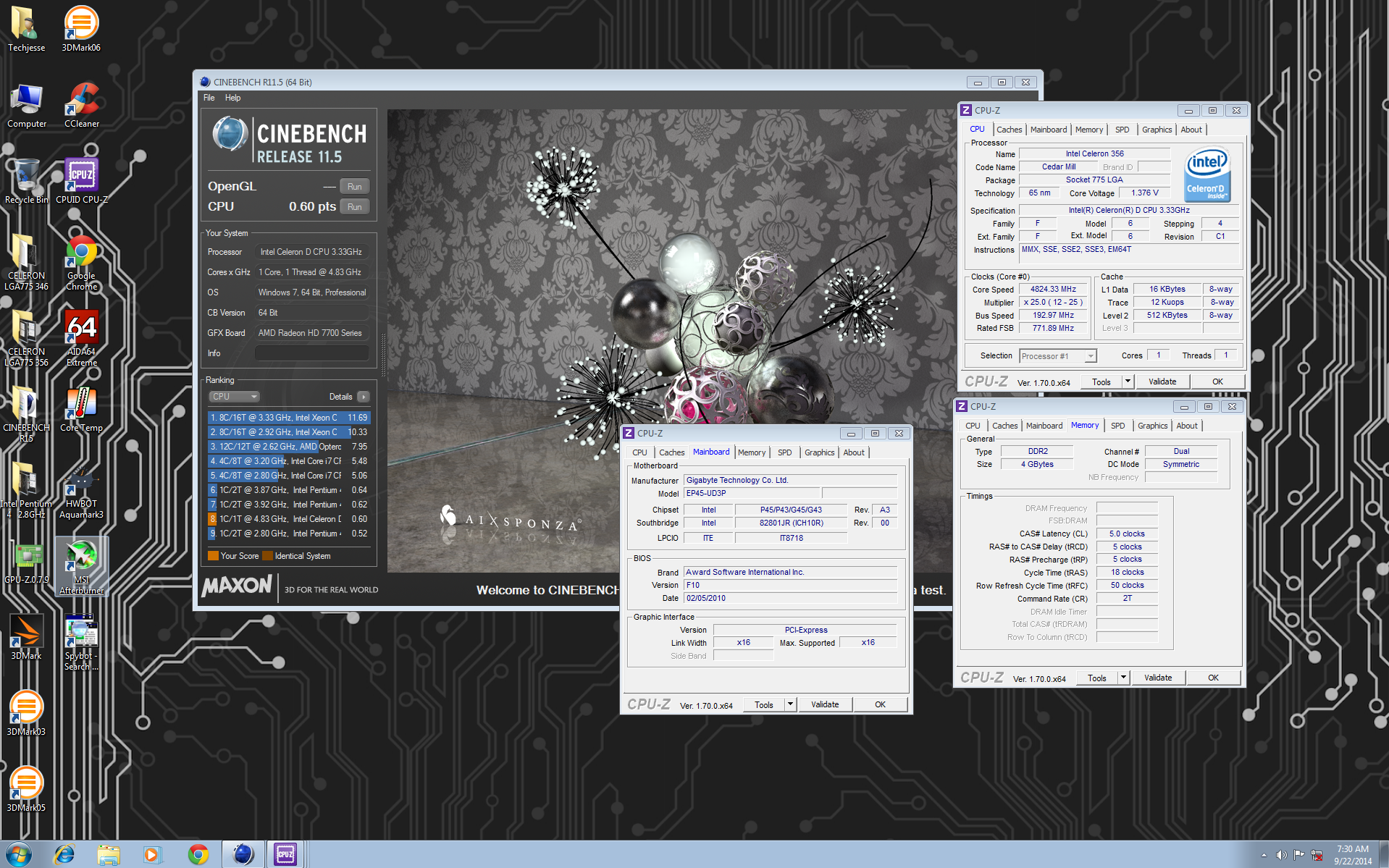Click the Cinebench Info input field
This screenshot has height=868, width=1389.
[x=312, y=353]
